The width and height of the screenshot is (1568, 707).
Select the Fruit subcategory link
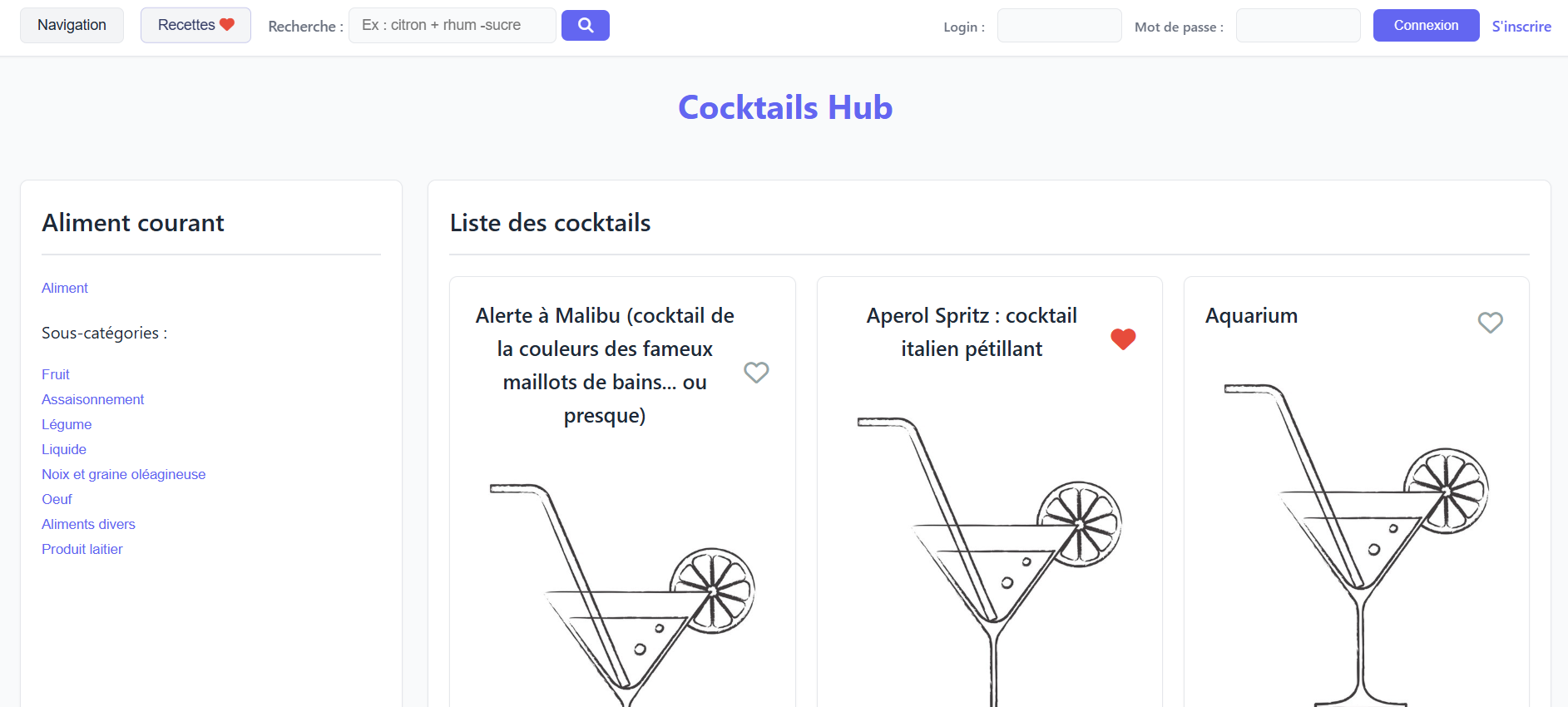[x=55, y=374]
